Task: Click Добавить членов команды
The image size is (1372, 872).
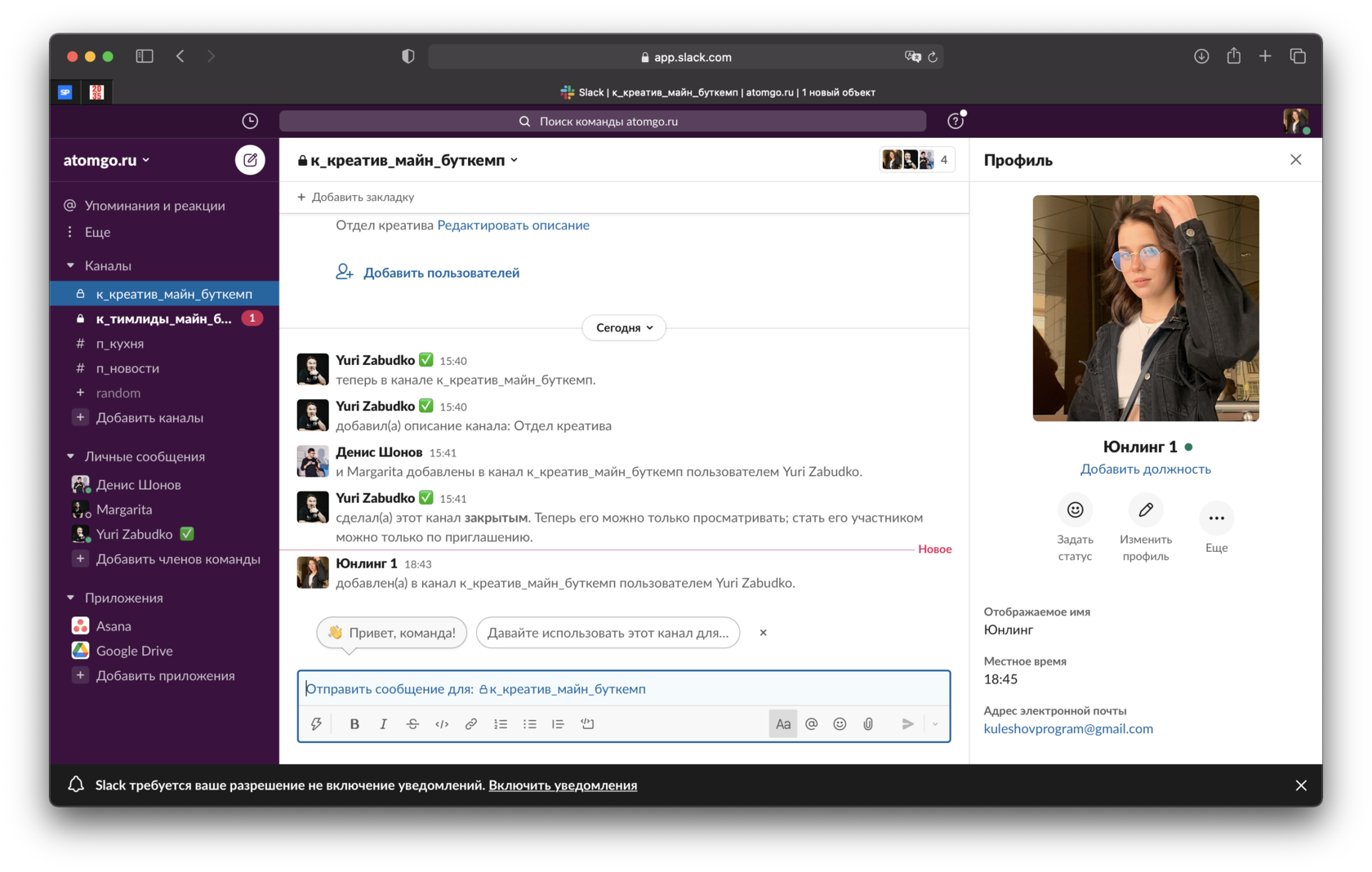Action: [x=164, y=559]
